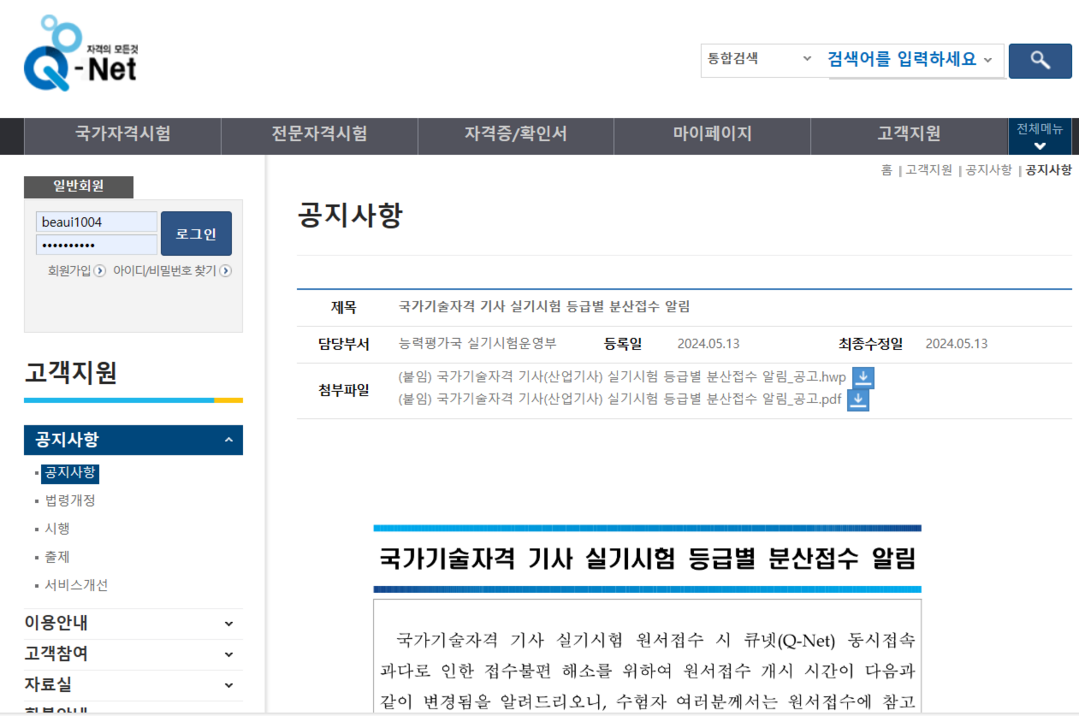
Task: Click the arrow icon beside 회원가입
Action: click(x=100, y=271)
